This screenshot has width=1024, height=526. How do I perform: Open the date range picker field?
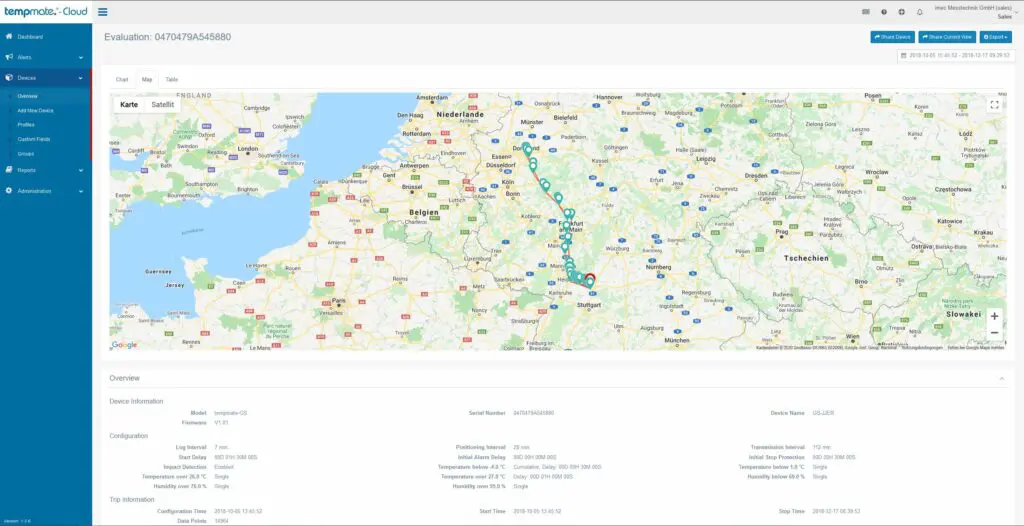pyautogui.click(x=957, y=56)
